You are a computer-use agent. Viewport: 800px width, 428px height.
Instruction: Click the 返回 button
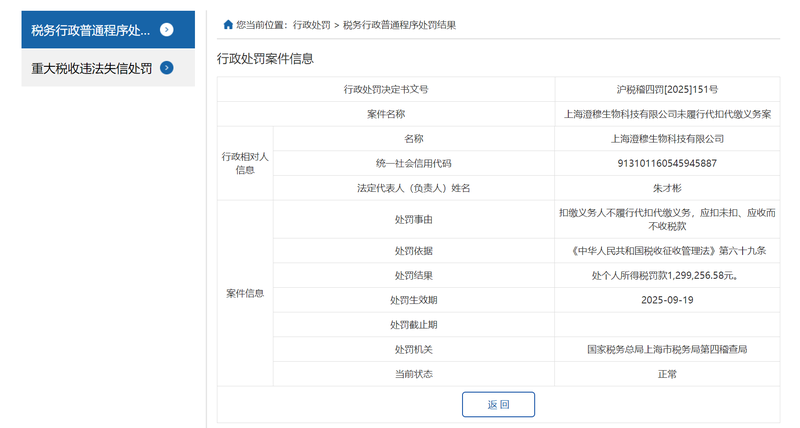pos(498,405)
